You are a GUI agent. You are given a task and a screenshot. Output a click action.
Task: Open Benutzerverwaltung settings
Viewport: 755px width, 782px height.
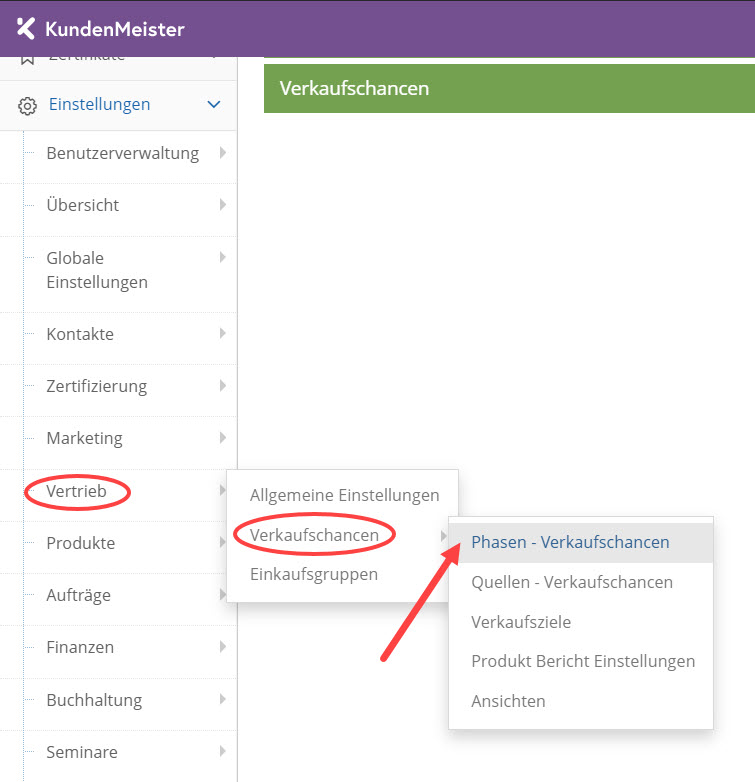click(x=123, y=153)
